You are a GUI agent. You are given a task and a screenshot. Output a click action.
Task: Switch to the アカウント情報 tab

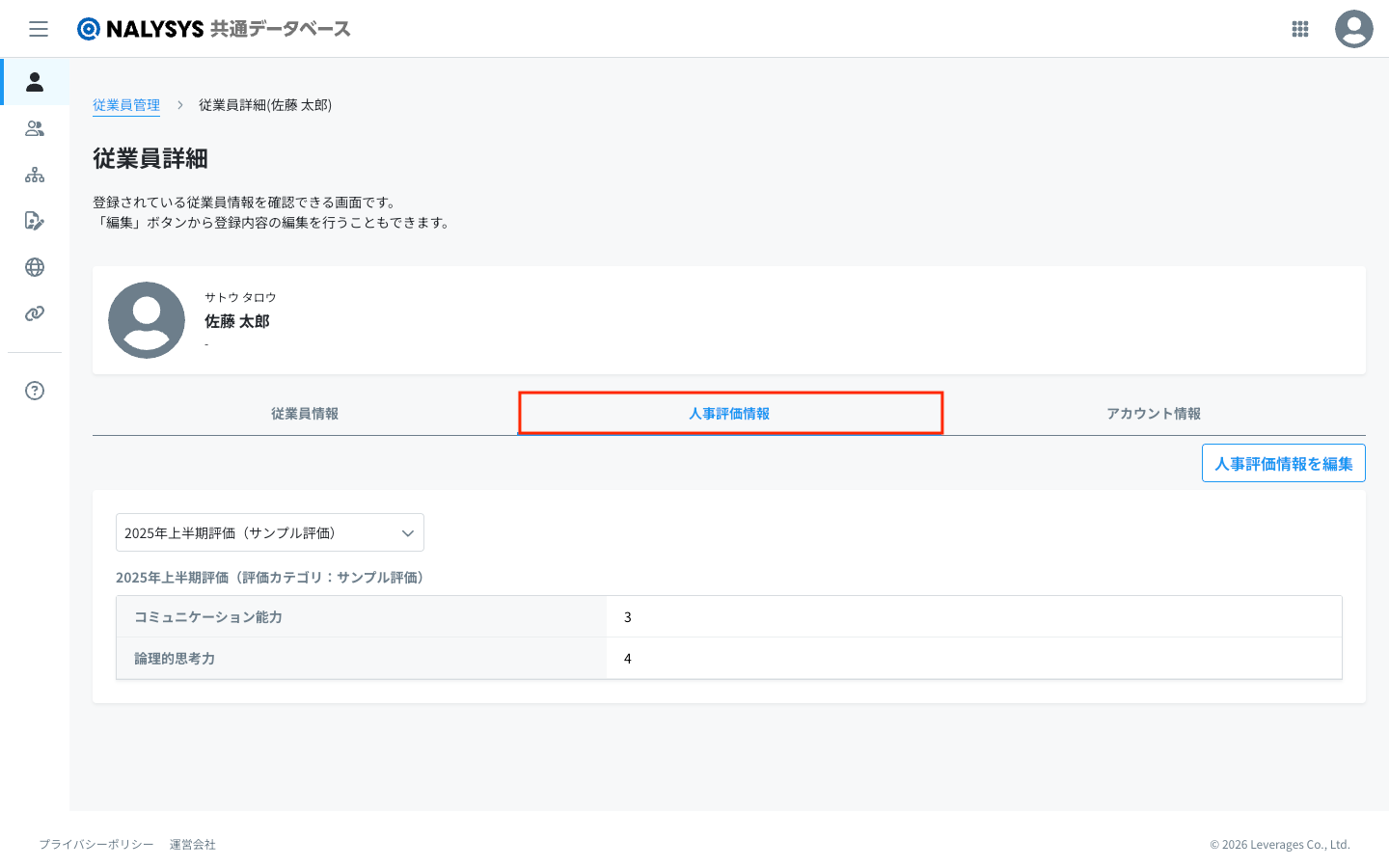point(1154,414)
